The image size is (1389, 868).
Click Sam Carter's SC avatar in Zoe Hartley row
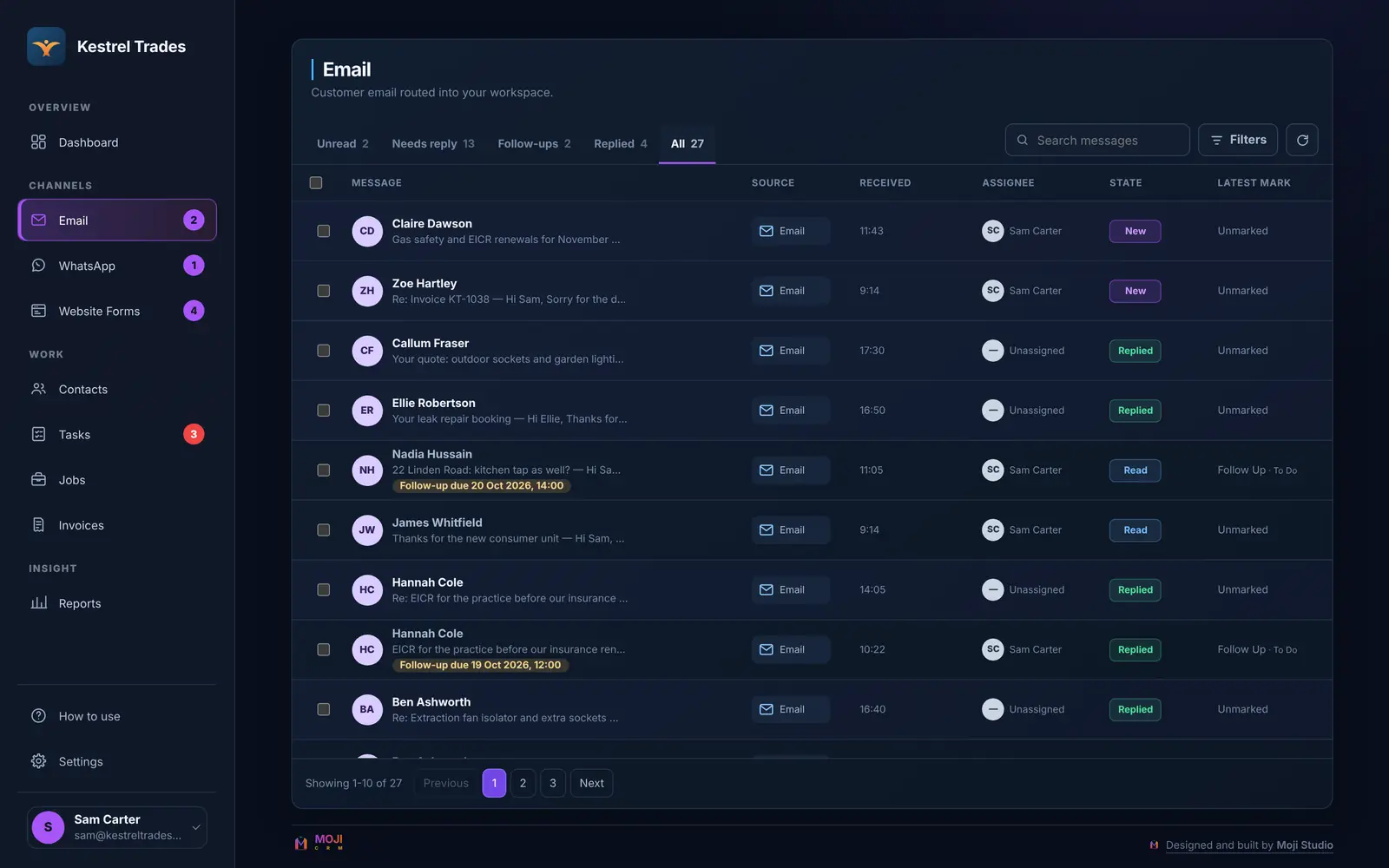coord(993,291)
